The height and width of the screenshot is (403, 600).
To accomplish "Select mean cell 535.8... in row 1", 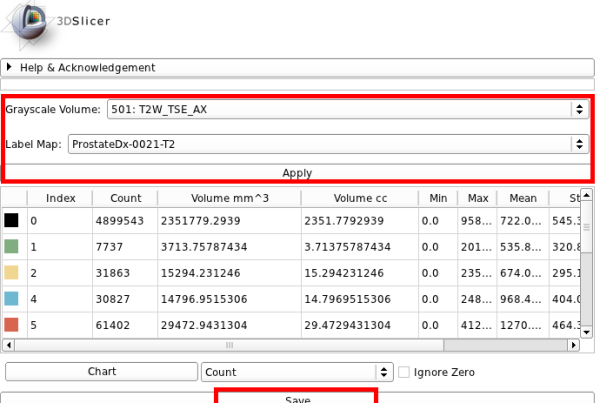I will pyautogui.click(x=523, y=246).
